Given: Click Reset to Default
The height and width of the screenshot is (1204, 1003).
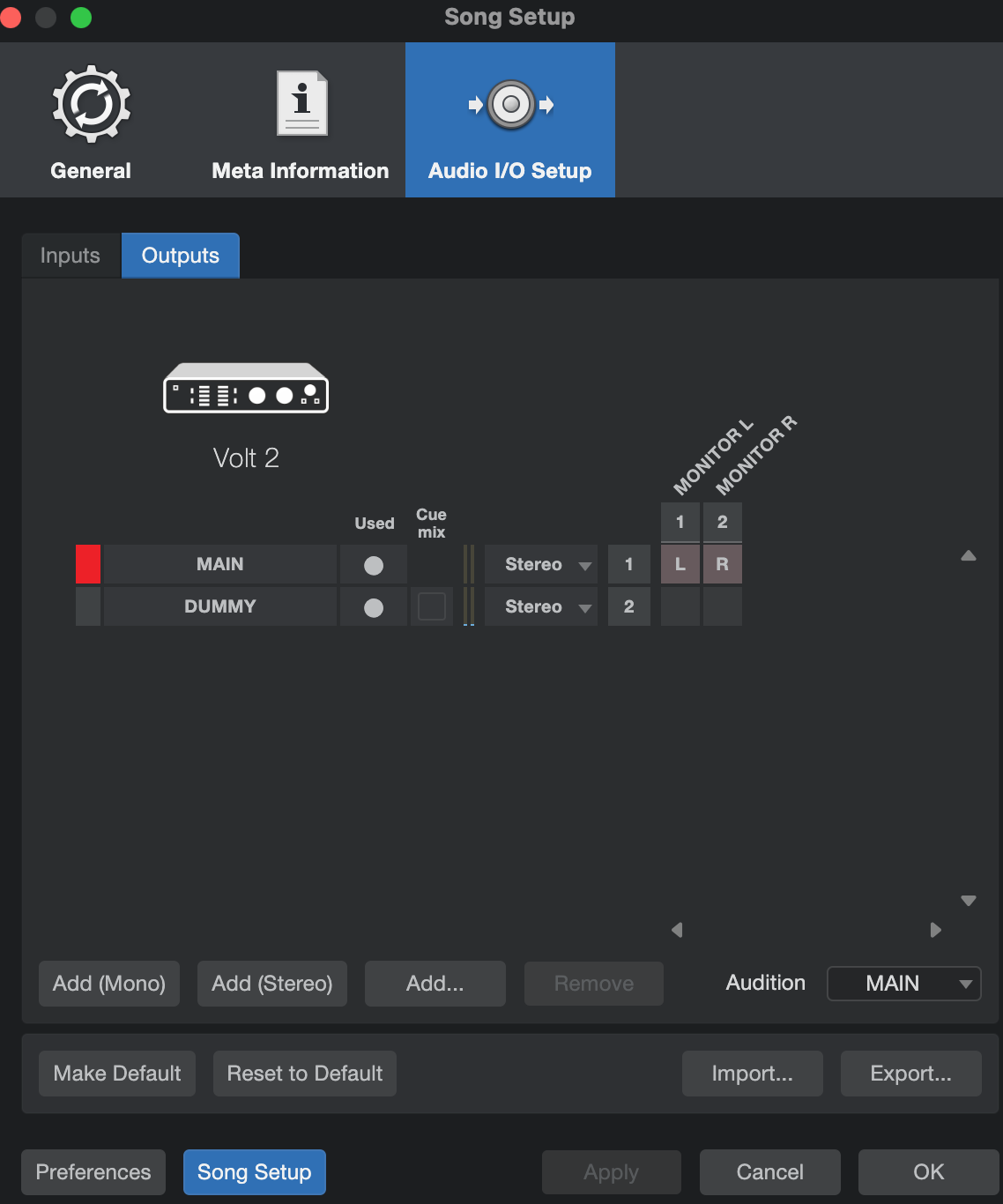Looking at the screenshot, I should pos(304,1074).
